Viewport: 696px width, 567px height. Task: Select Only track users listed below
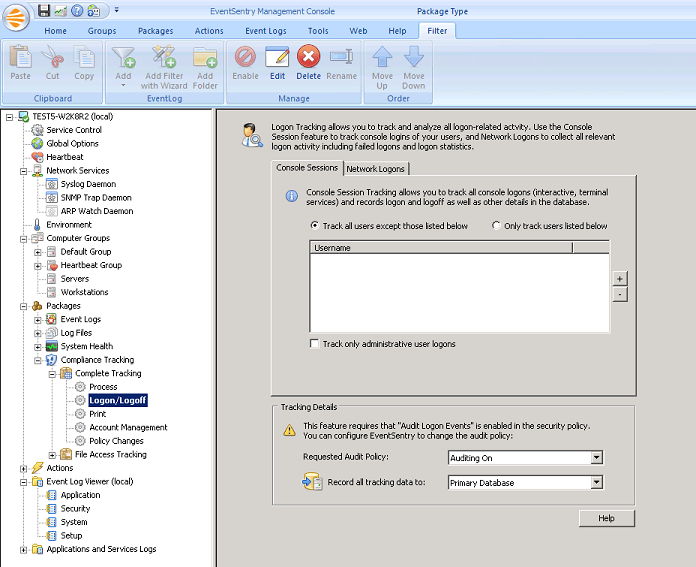[496, 226]
